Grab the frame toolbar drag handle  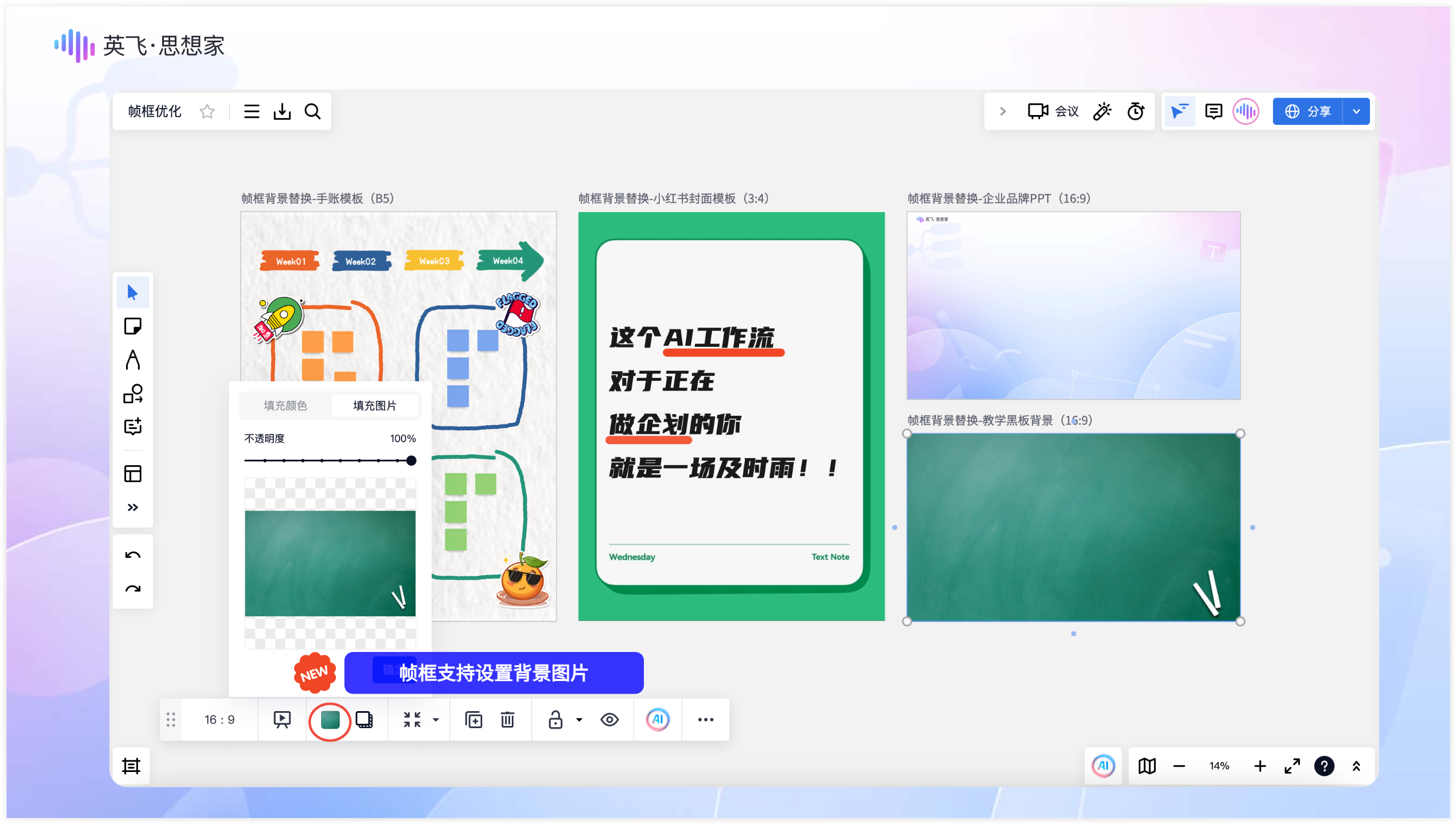click(x=170, y=719)
